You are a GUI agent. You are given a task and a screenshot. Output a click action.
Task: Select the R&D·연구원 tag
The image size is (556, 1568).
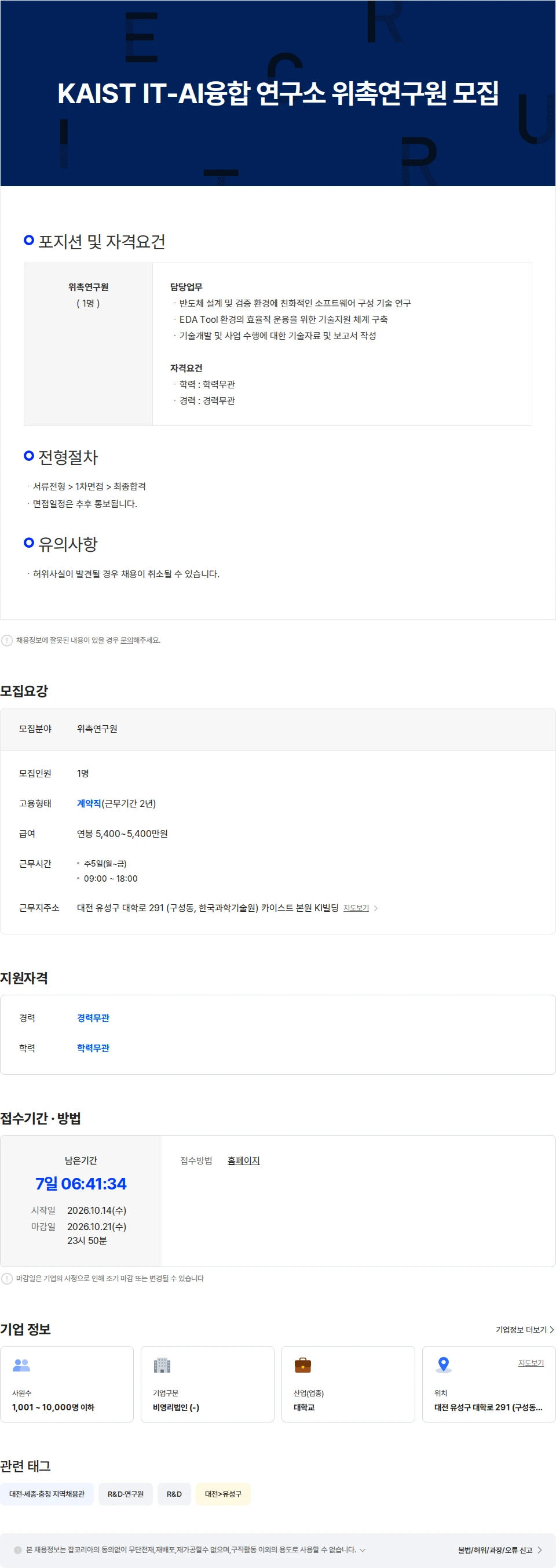(125, 1494)
